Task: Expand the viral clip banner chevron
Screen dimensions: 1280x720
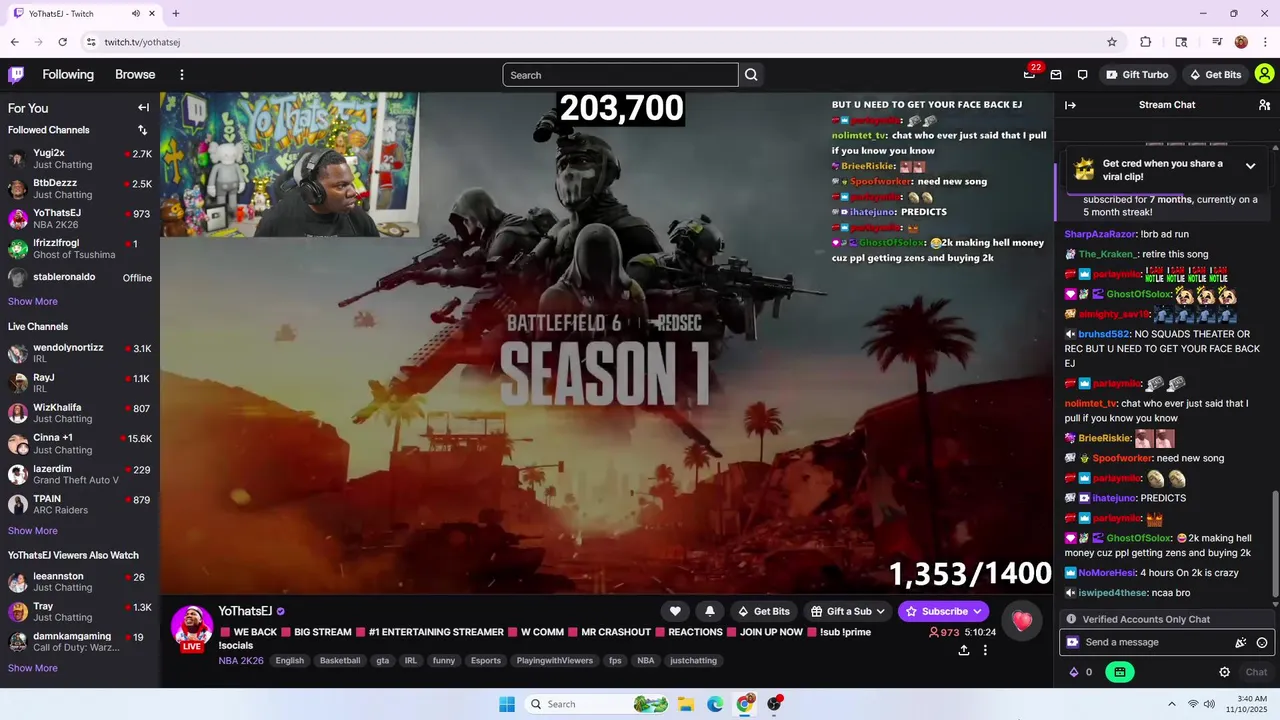Action: point(1250,166)
